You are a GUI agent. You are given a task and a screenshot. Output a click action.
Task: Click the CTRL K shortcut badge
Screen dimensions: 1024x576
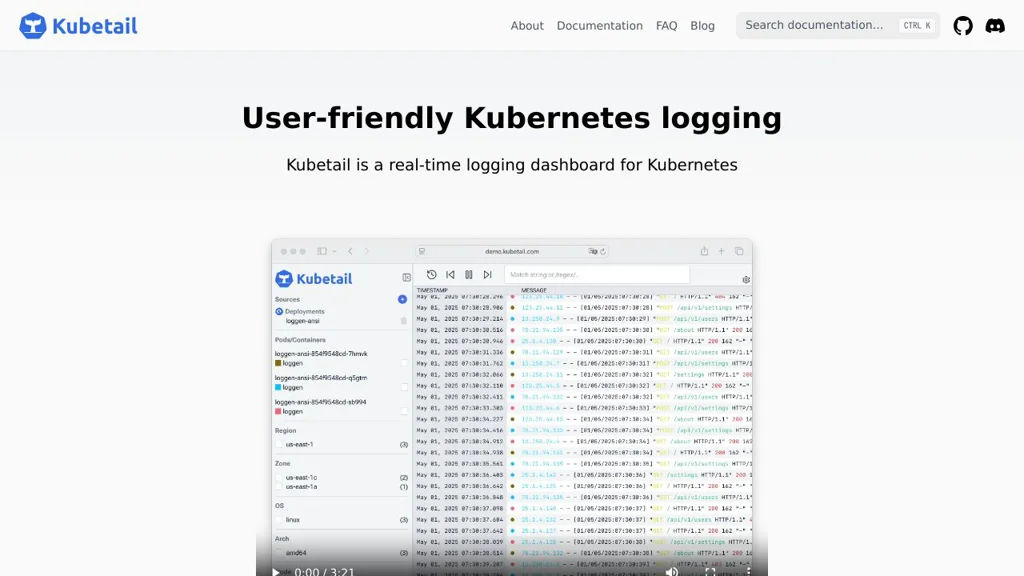[x=917, y=25]
